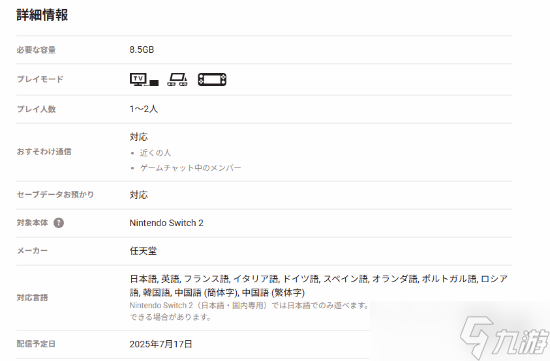Image resolution: width=550 pixels, height=361 pixels.
Task: Click the 対応言語 row label
Action: point(32,298)
